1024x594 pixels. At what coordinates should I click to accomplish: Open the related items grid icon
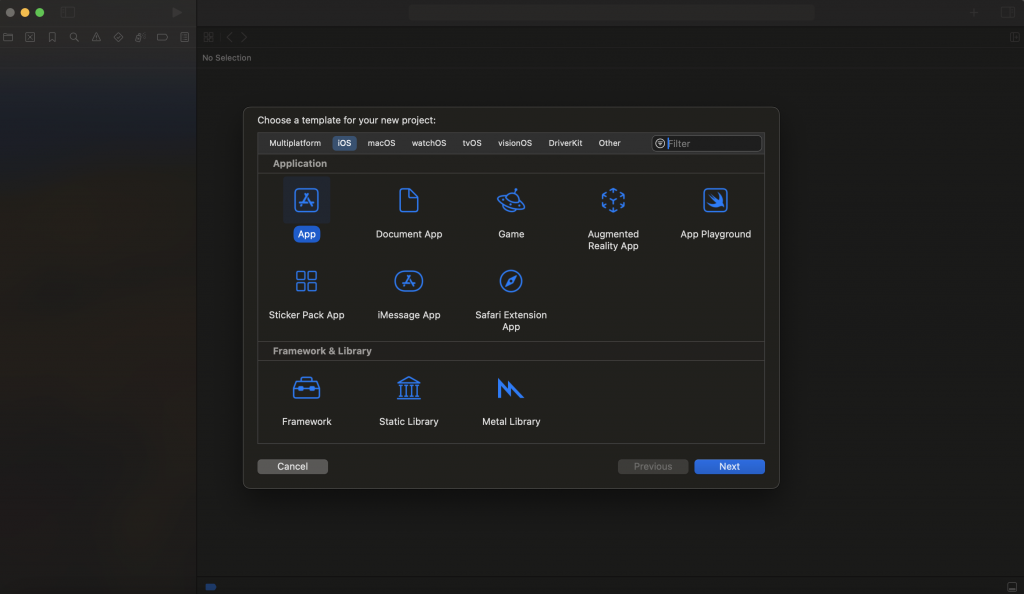coord(208,37)
